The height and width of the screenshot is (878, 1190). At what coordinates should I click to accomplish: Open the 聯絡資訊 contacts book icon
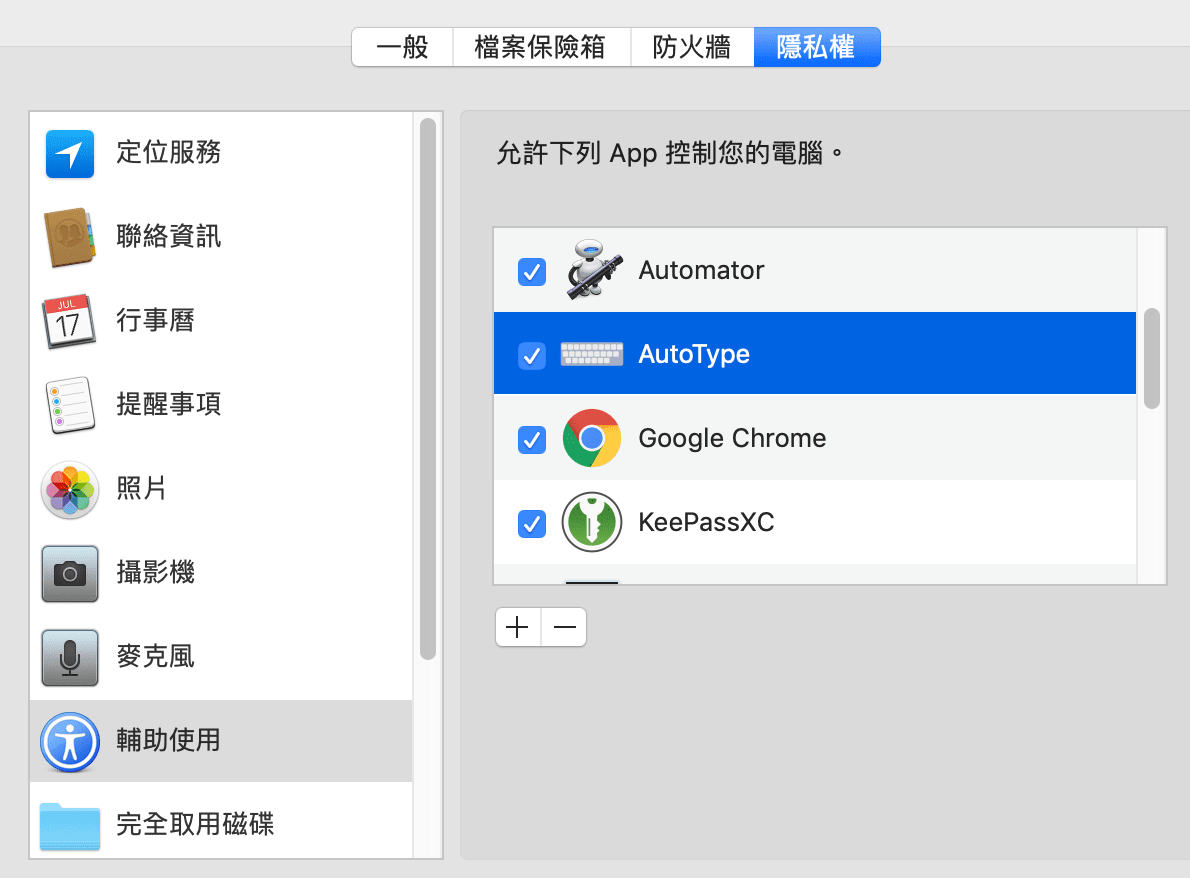(70, 237)
